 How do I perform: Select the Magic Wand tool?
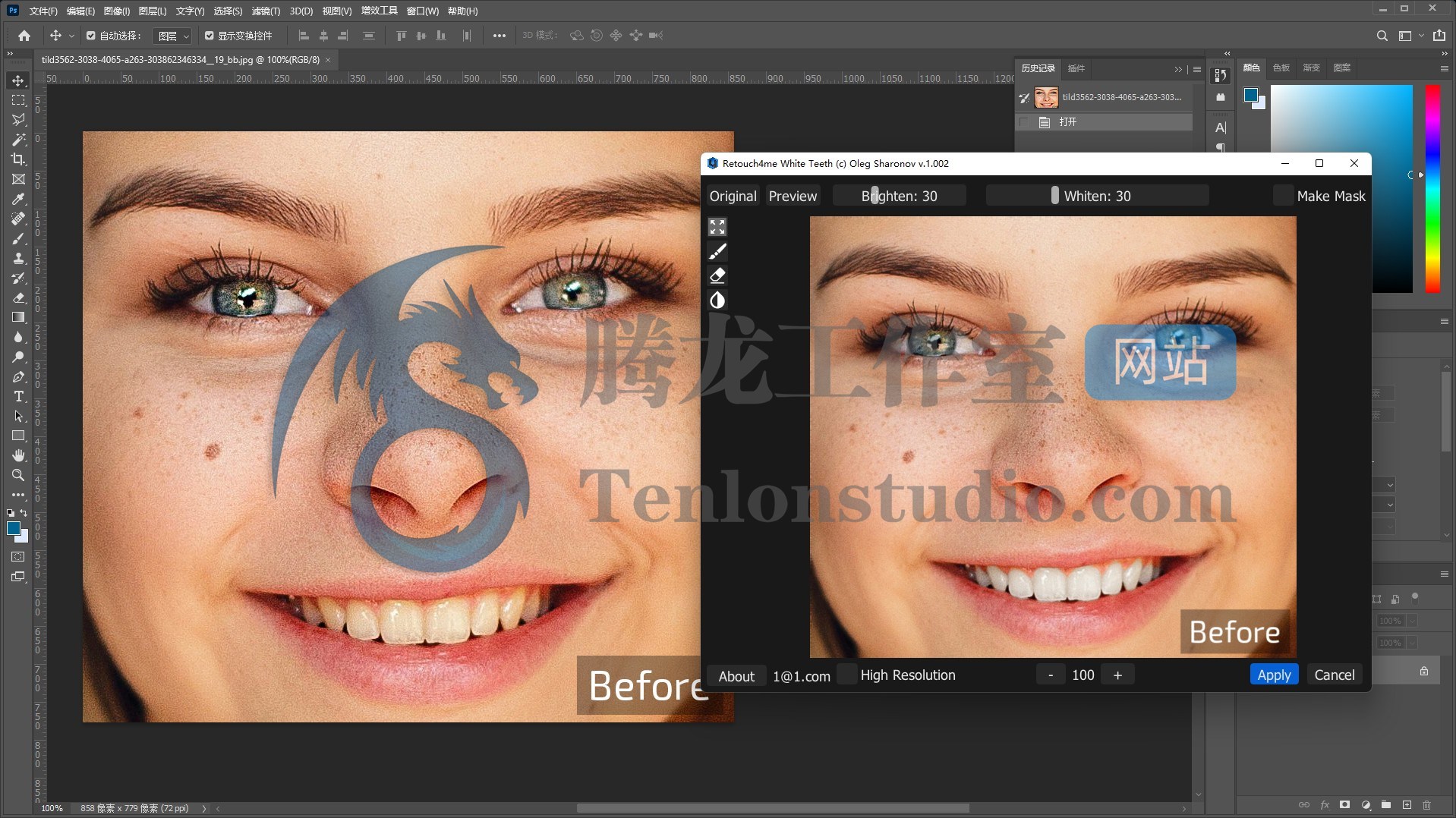pos(18,140)
